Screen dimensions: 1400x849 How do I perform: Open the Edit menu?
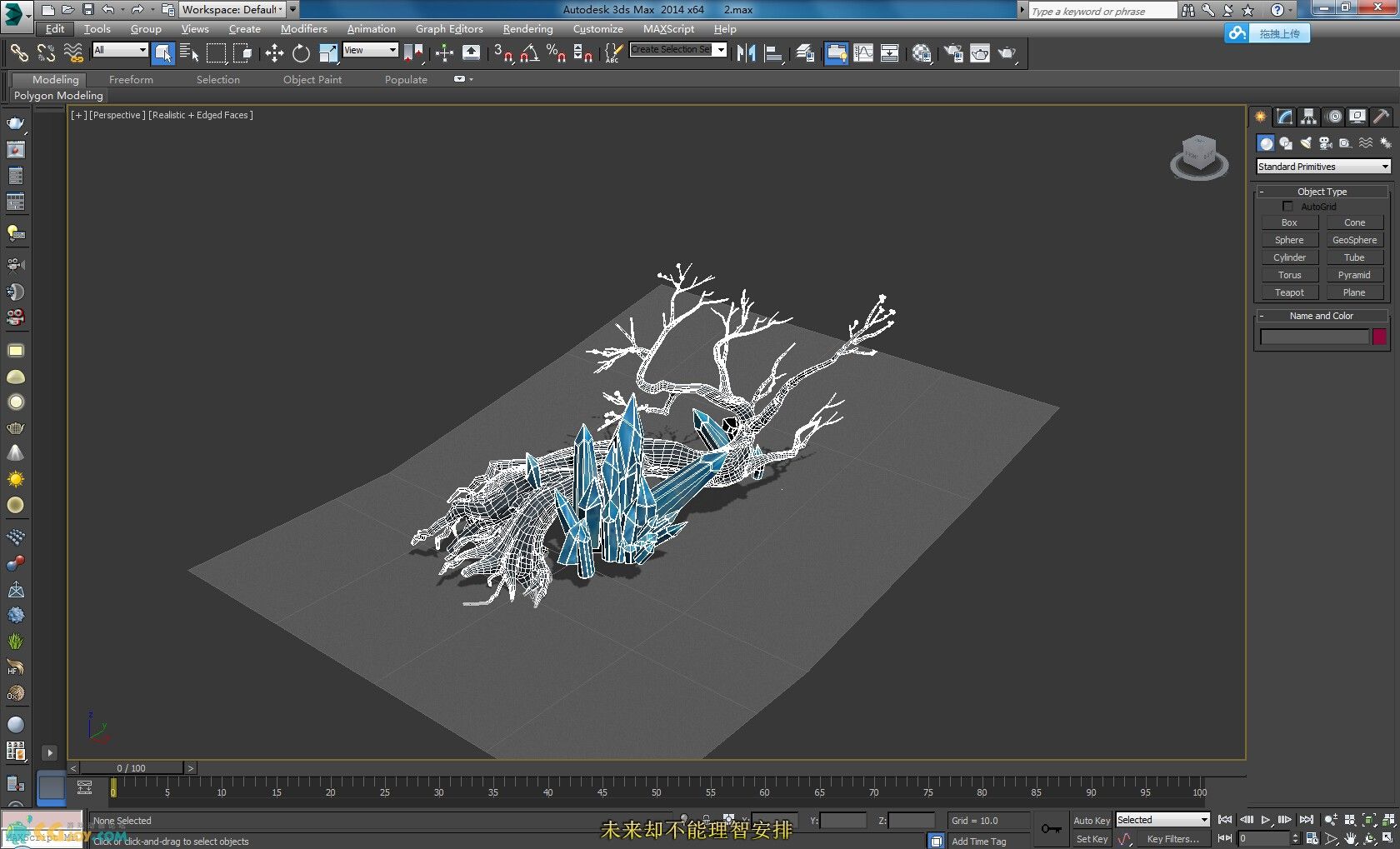pyautogui.click(x=55, y=28)
